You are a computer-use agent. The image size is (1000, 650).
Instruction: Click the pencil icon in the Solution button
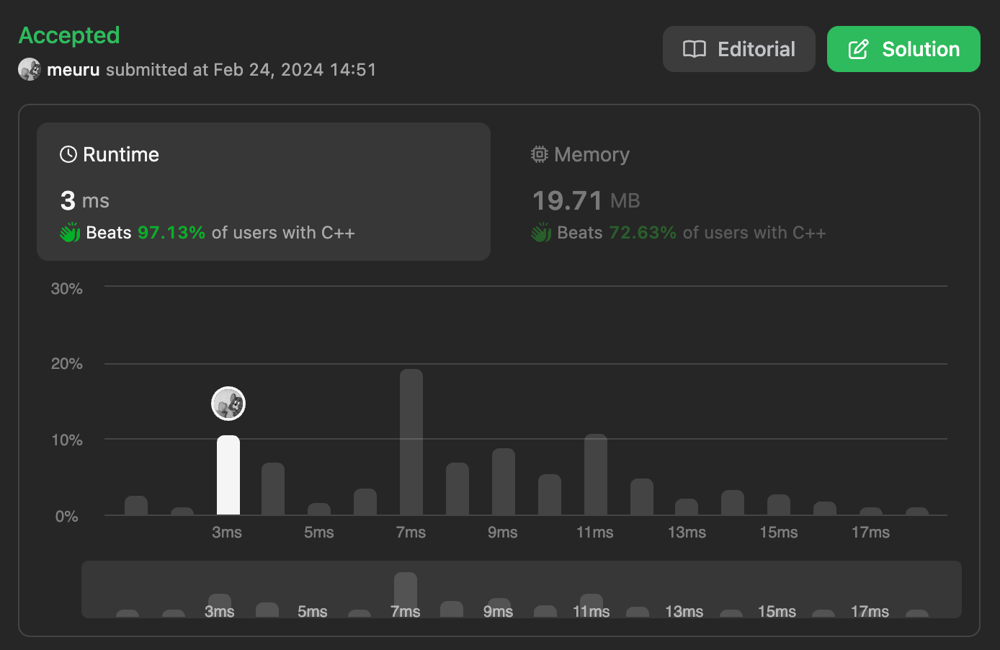coord(858,50)
